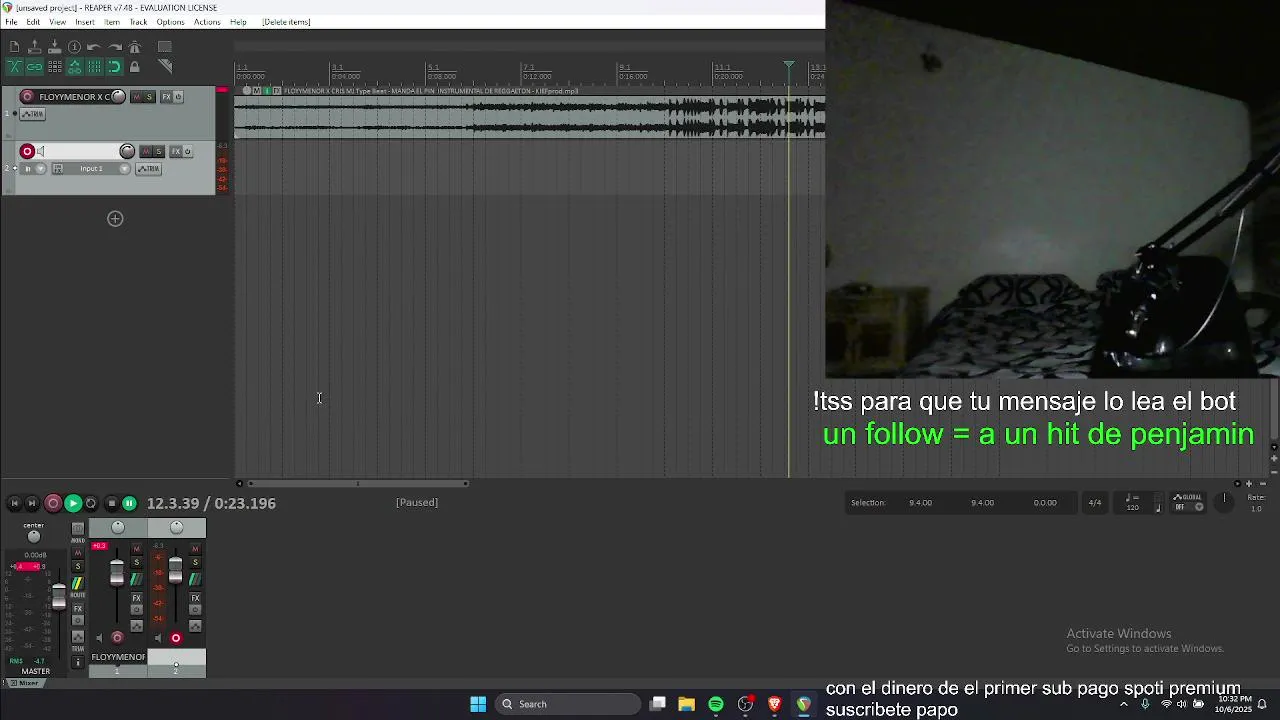Image resolution: width=1280 pixels, height=720 pixels.
Task: Mute the FLOYYMENOR track
Action: tap(138, 97)
